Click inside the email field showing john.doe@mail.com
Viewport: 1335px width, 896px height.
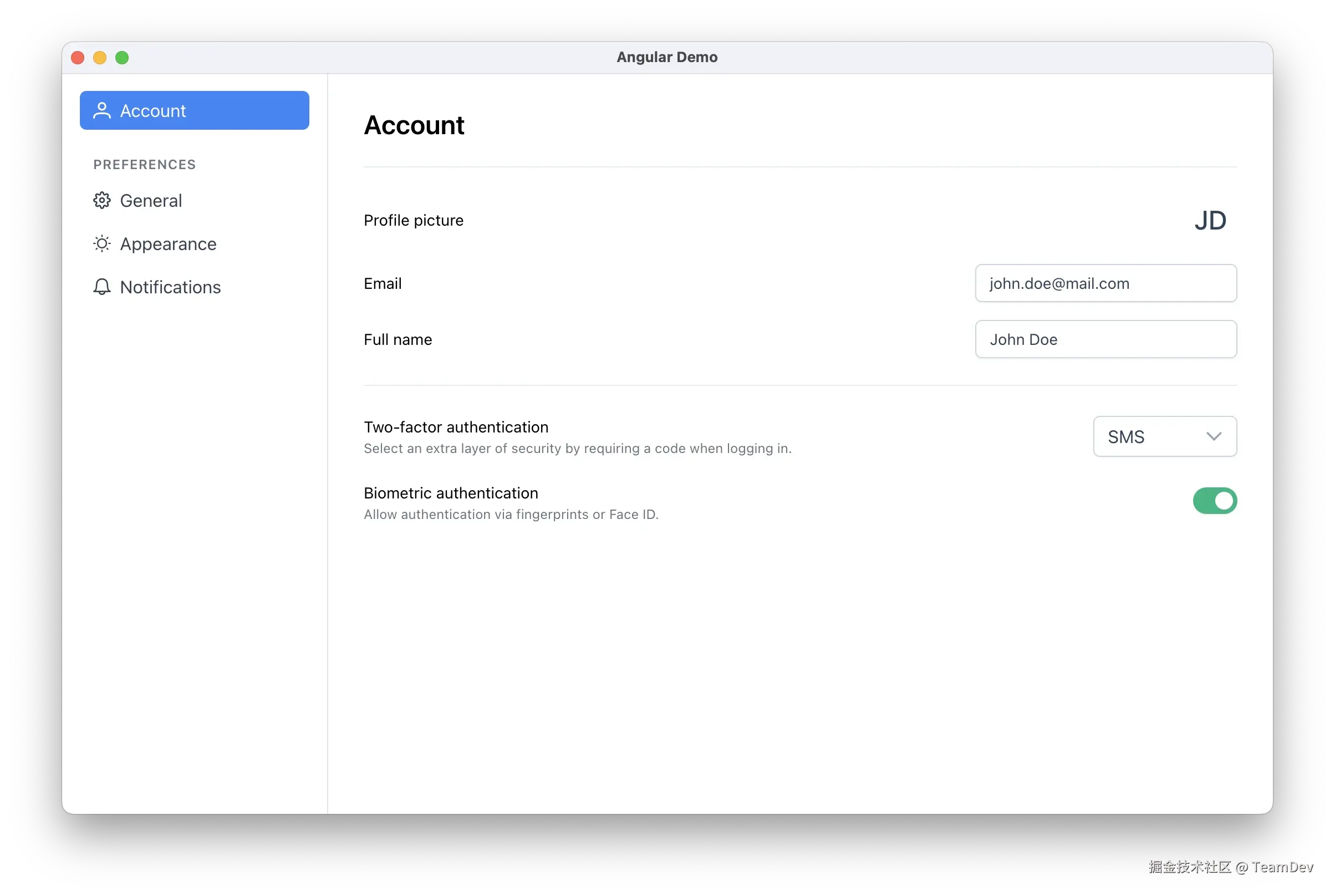point(1105,283)
